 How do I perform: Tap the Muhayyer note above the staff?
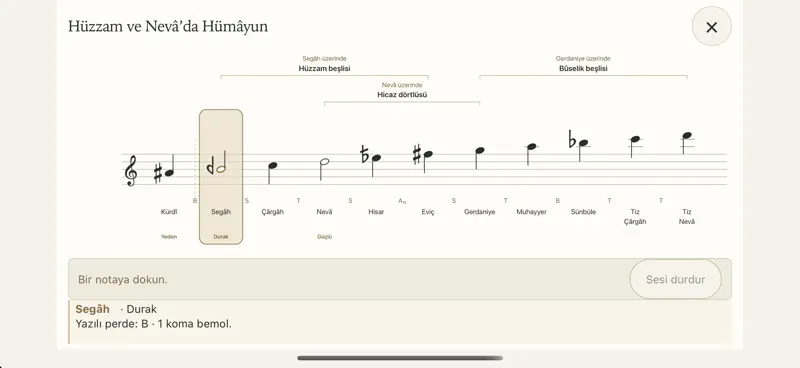(x=532, y=147)
